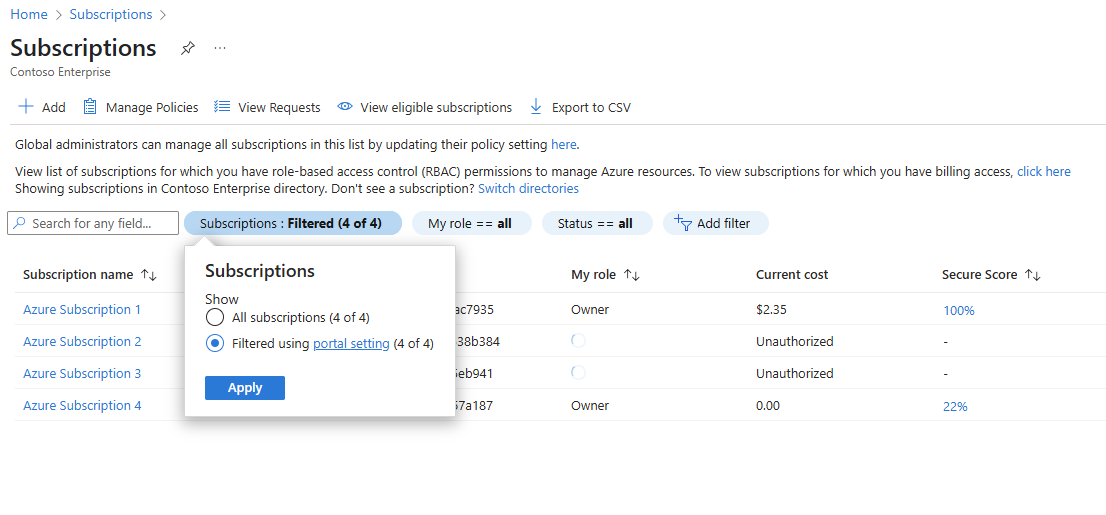Click the View Requests list icon
Viewport: 1106px width, 515px height.
pyautogui.click(x=222, y=107)
